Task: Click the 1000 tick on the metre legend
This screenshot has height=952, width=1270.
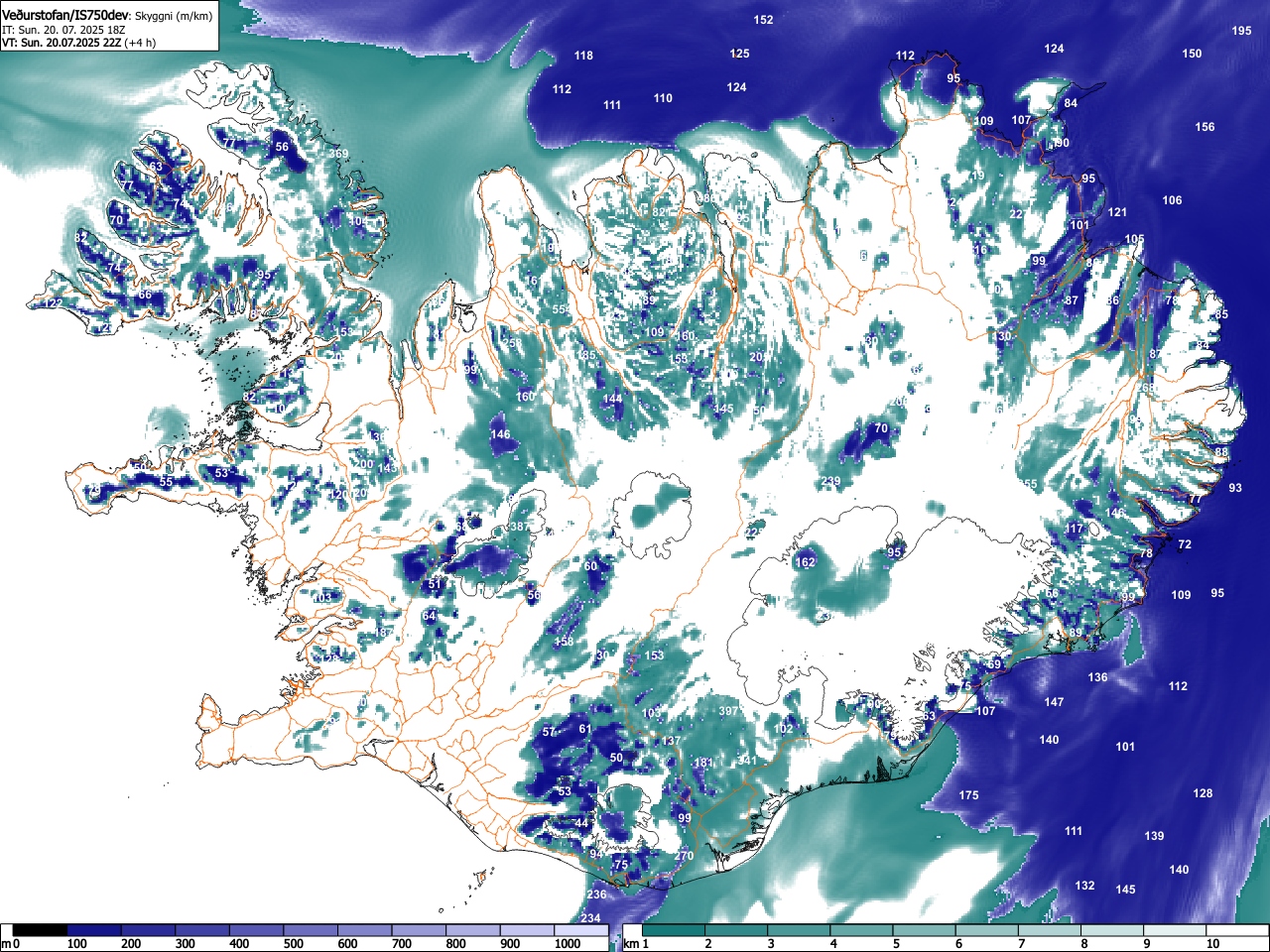Action: coord(568,944)
